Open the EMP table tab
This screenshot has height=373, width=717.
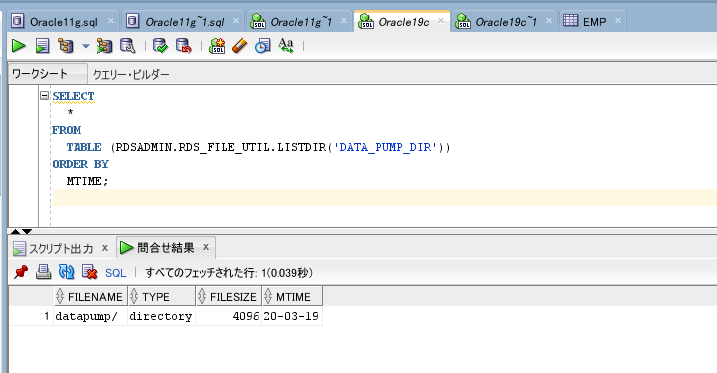[x=594, y=22]
